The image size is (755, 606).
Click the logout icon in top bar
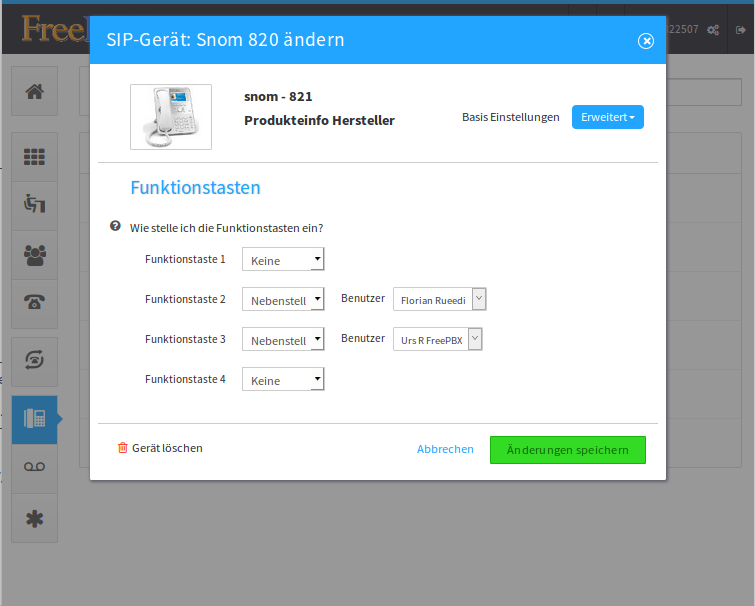point(740,30)
